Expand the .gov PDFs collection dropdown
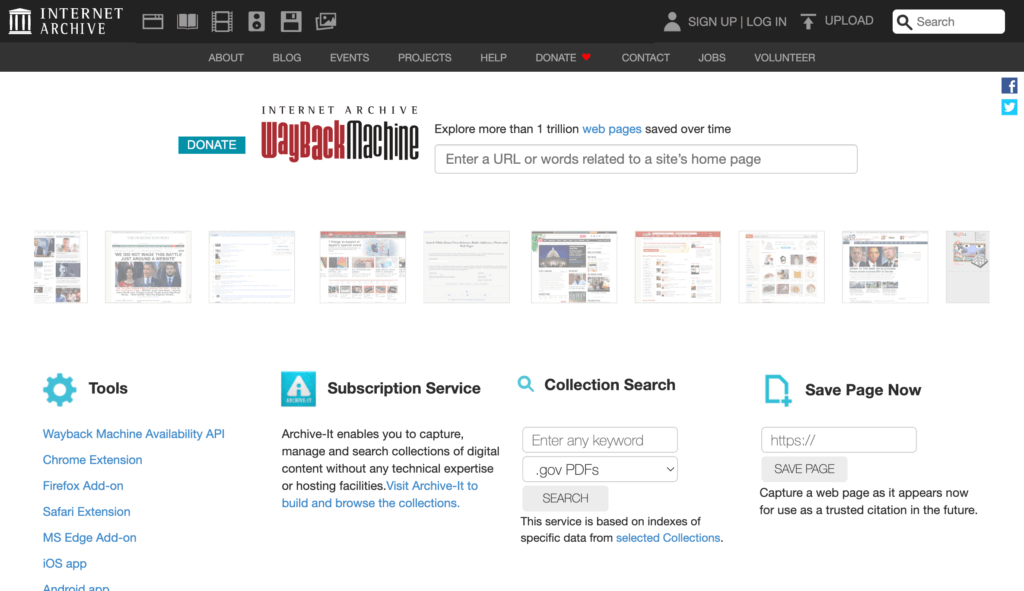 click(x=600, y=469)
